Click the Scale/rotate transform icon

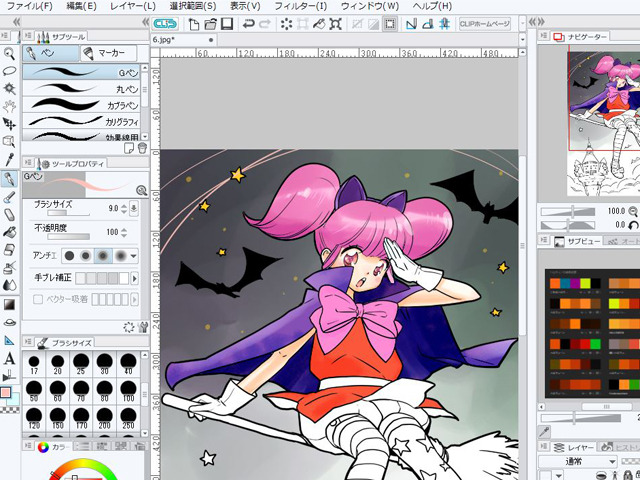click(335, 24)
